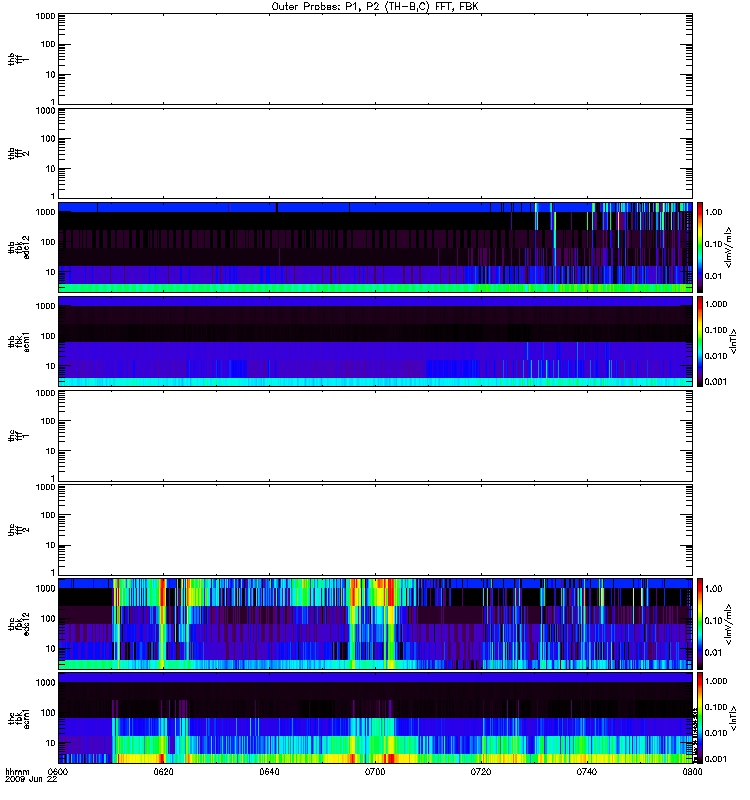Image resolution: width=750 pixels, height=800 pixels.
Task: Select the thb fbk scm1 spectrogram panel
Action: [x=375, y=341]
